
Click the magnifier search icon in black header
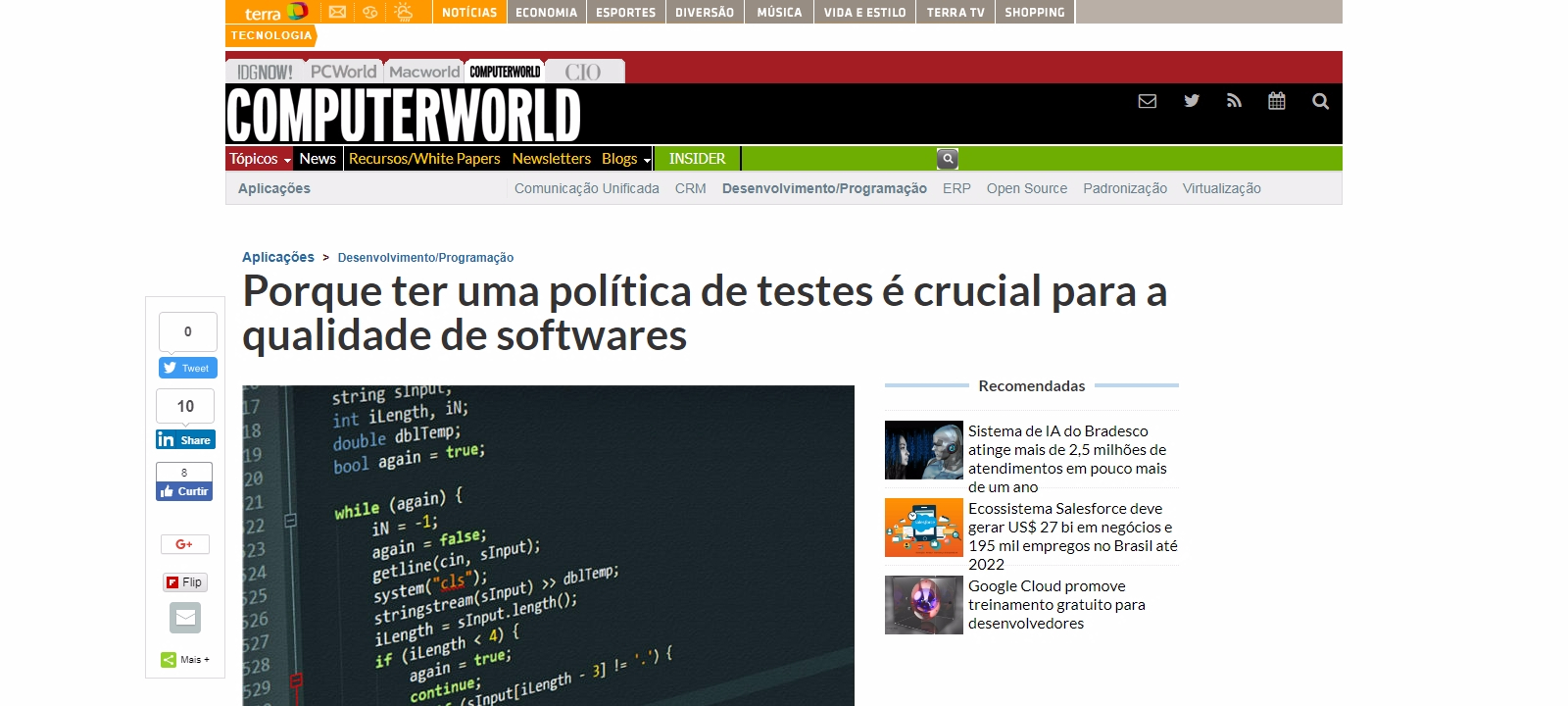pos(1320,101)
